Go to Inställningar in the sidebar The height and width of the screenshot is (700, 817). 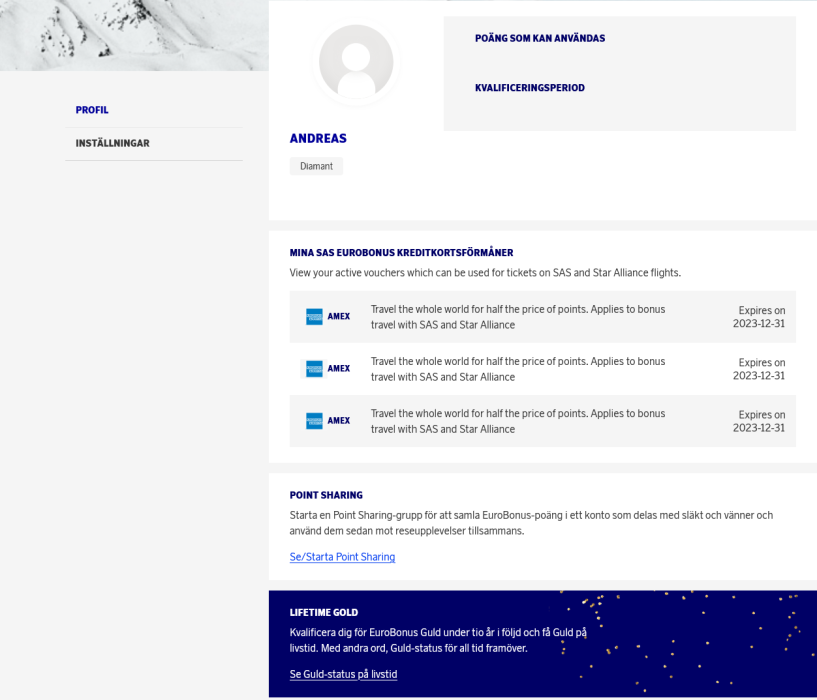coord(112,143)
